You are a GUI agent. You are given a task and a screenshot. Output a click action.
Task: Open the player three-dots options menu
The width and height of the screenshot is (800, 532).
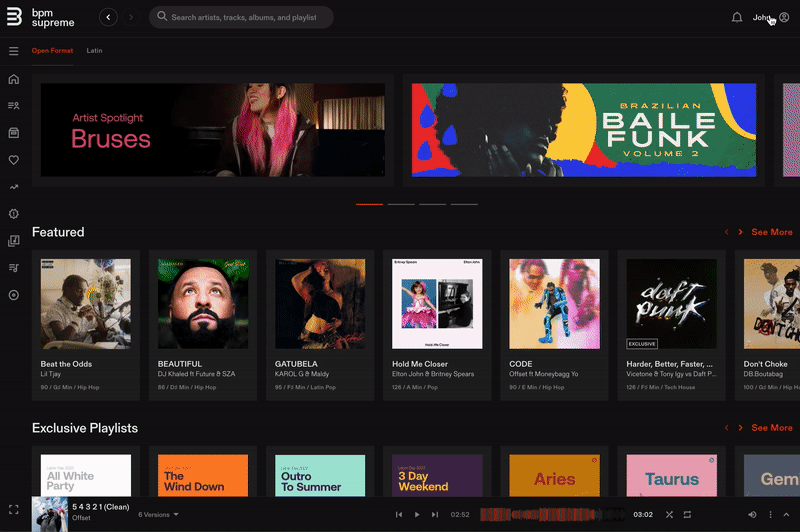coord(770,515)
